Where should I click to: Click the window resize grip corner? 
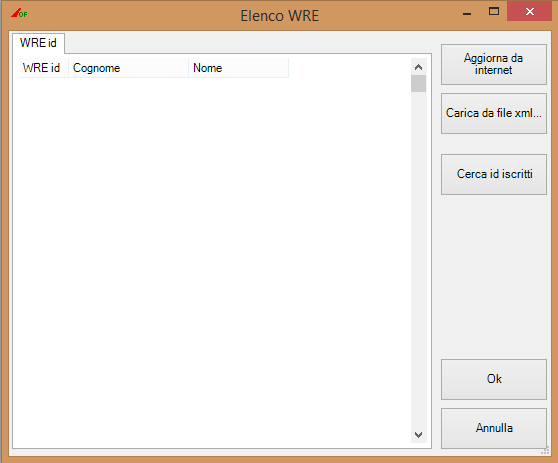click(x=545, y=451)
